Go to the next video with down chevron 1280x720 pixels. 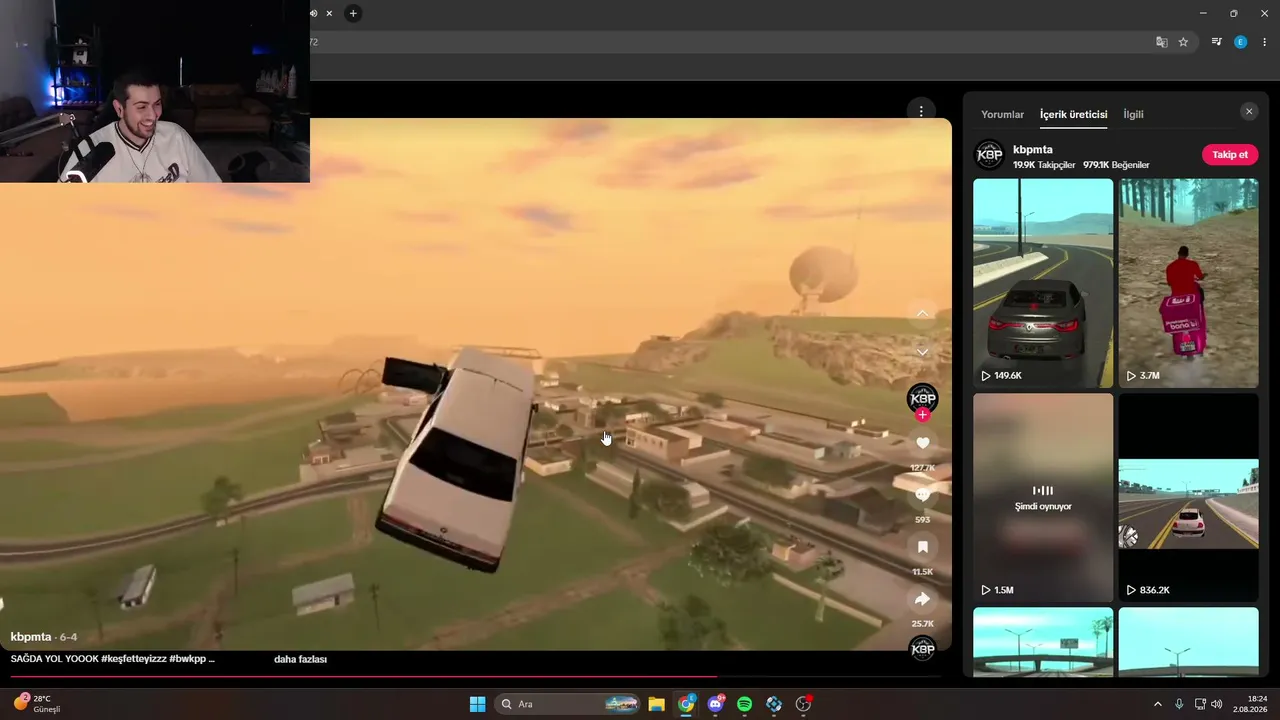(x=922, y=352)
